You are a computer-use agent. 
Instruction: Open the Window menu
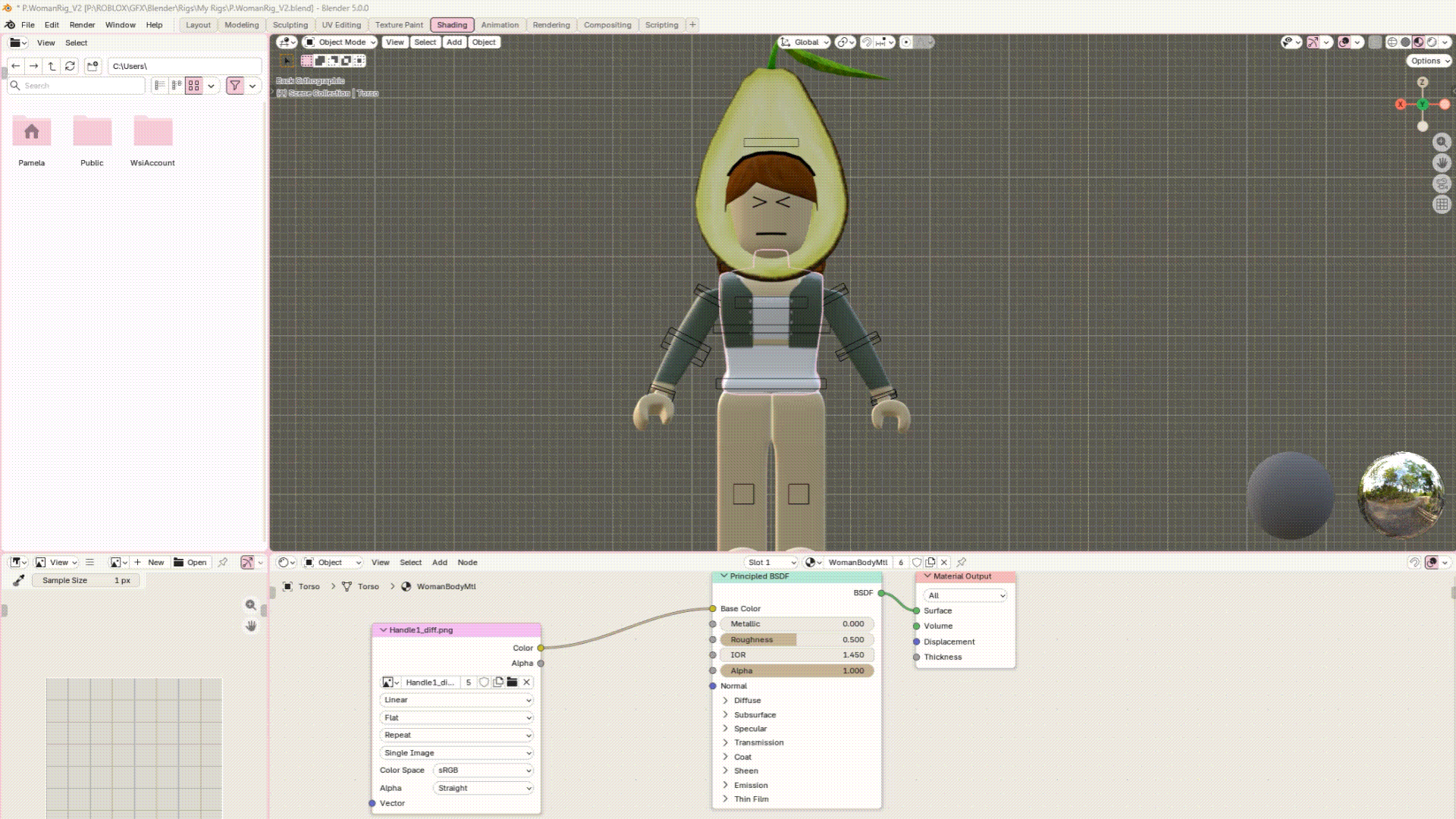point(121,25)
